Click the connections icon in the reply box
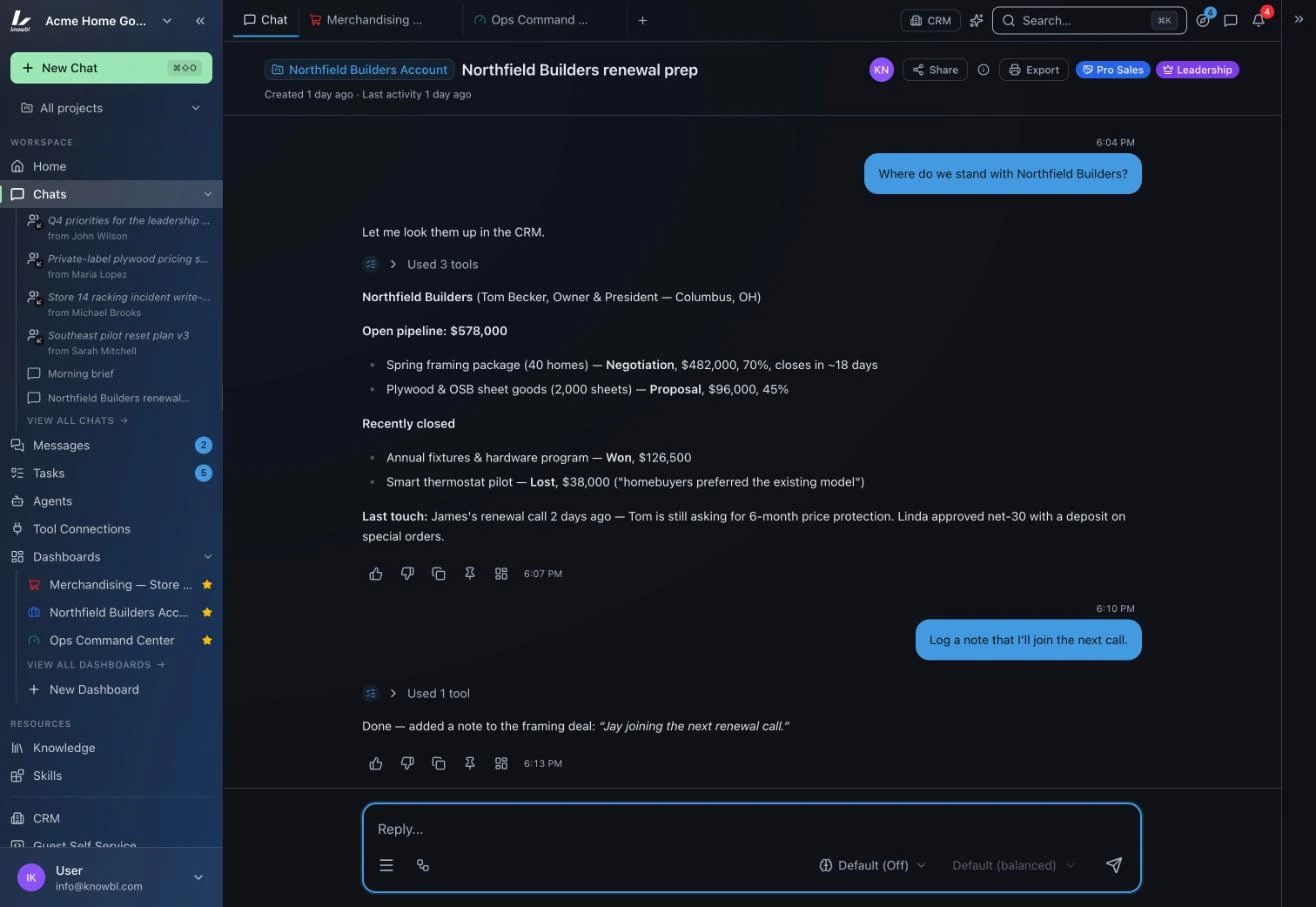This screenshot has height=907, width=1316. tap(423, 865)
